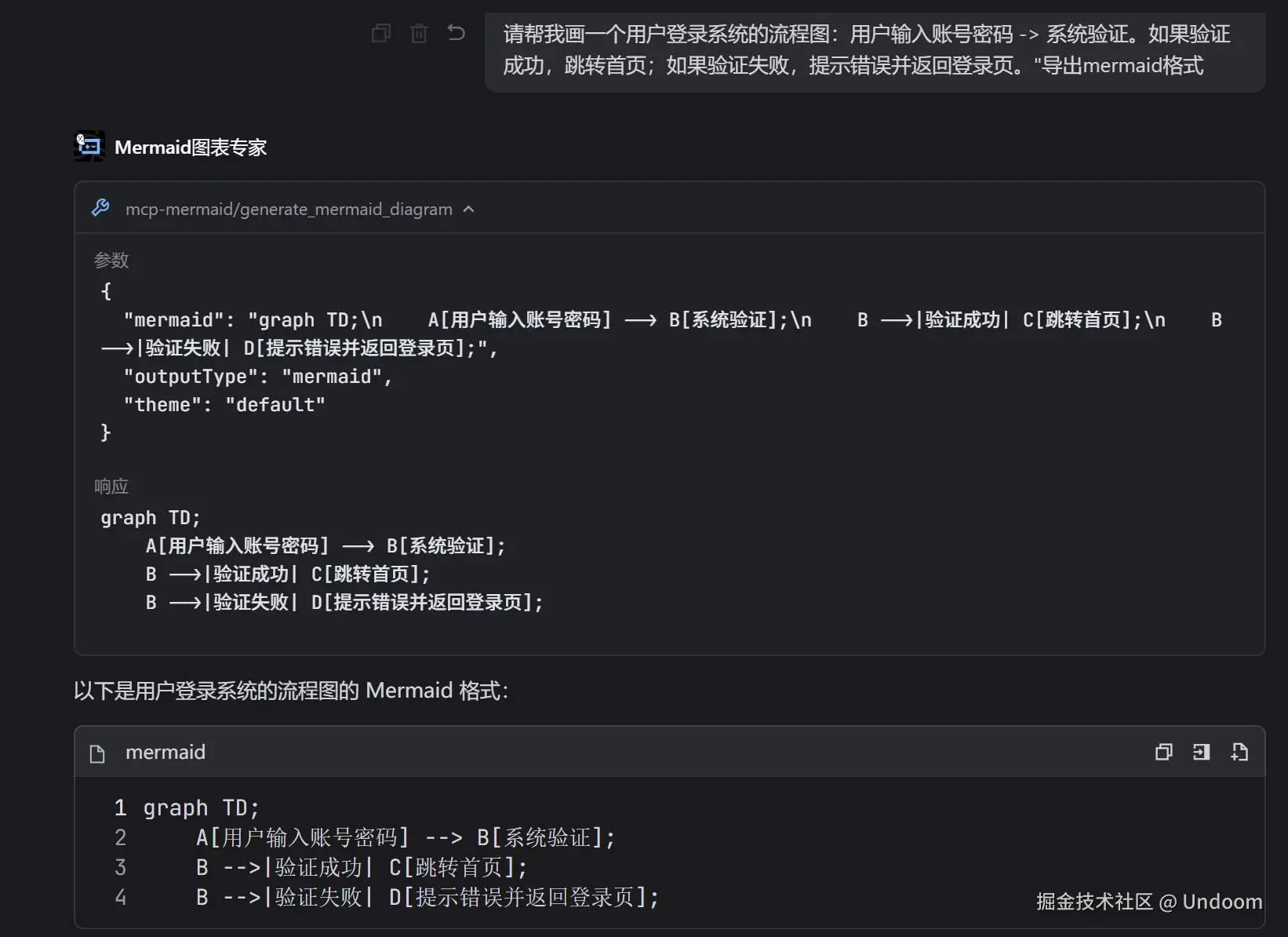Screen dimensions: 1288x937
Task: Click the Mermaid图表专家 assistant name
Action: tap(191, 148)
